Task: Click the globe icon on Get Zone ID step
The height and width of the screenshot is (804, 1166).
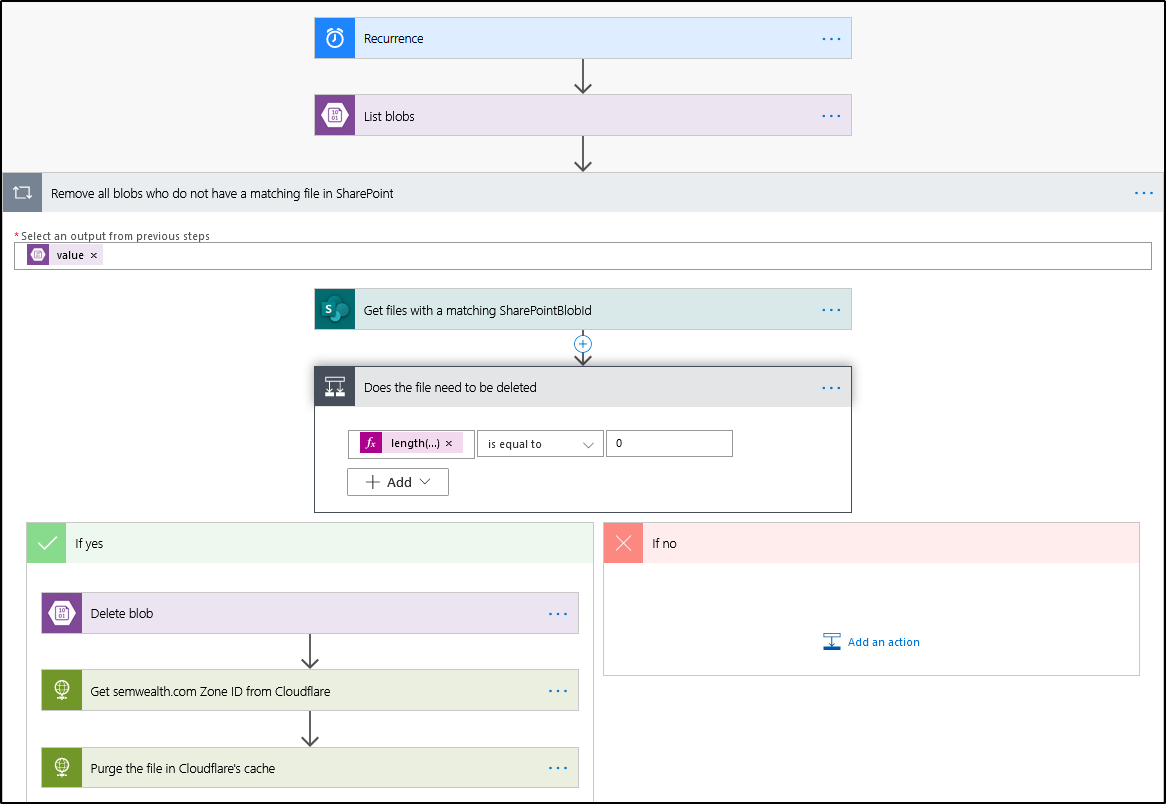Action: point(62,691)
